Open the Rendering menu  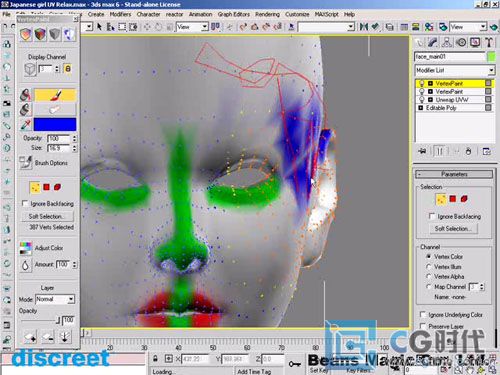pyautogui.click(x=267, y=14)
